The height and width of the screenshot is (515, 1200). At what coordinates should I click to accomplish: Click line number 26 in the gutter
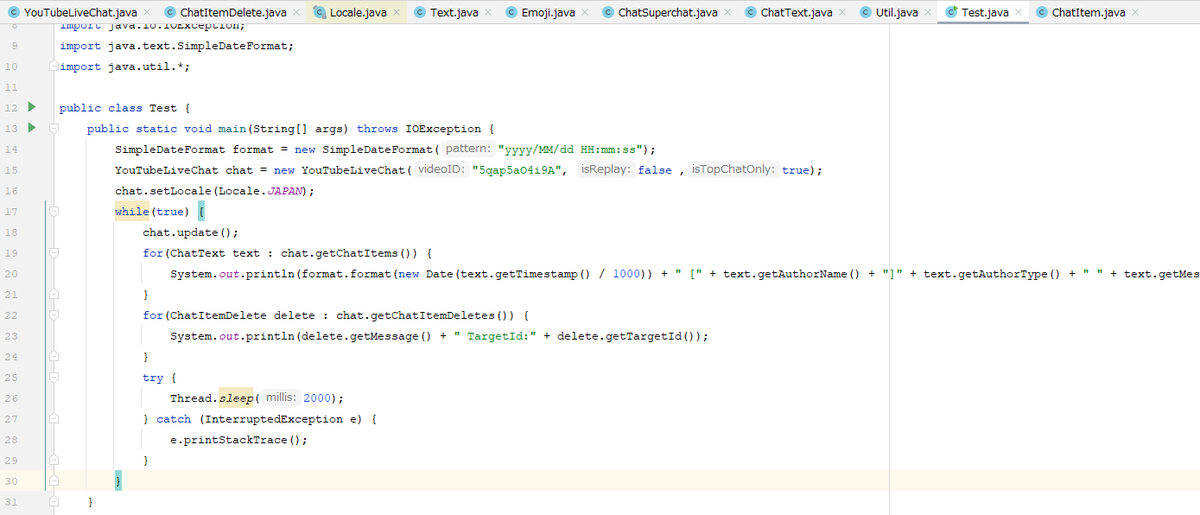point(11,399)
